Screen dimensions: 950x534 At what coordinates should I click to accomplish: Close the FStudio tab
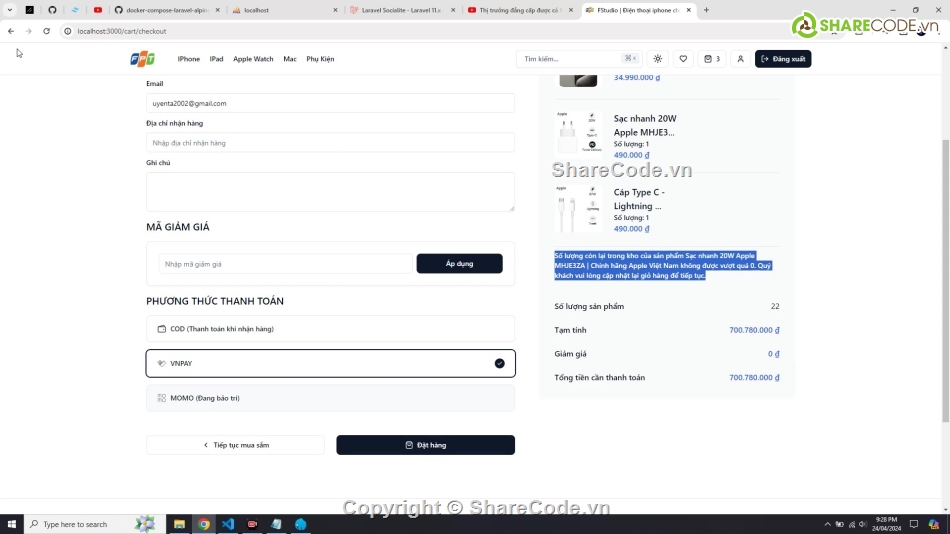688,10
